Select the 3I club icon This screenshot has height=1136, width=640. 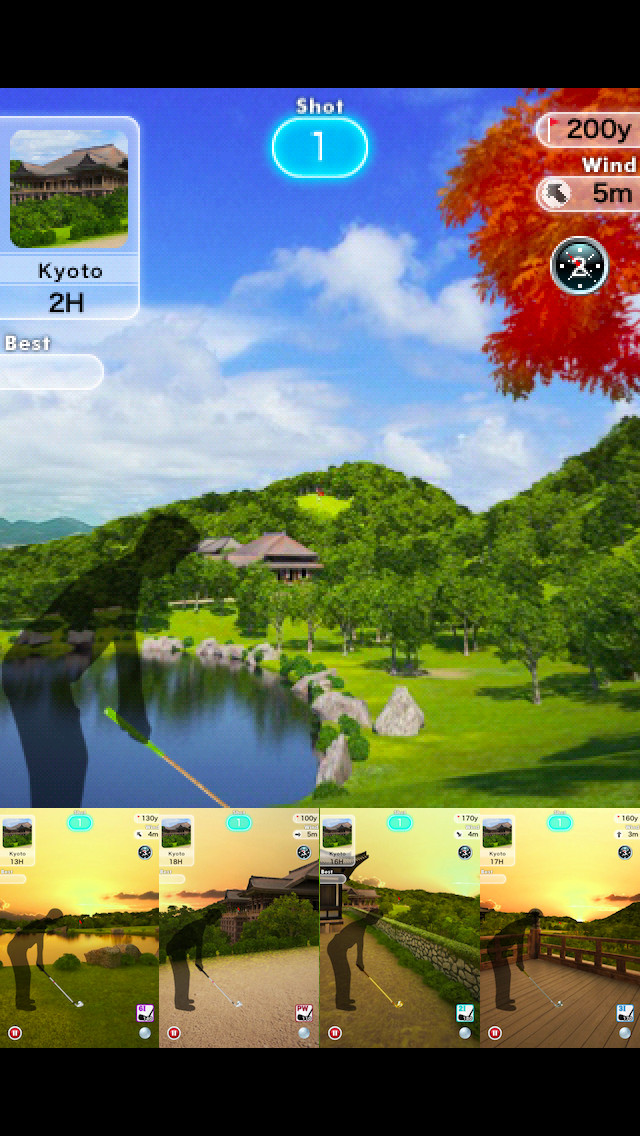[x=624, y=1013]
